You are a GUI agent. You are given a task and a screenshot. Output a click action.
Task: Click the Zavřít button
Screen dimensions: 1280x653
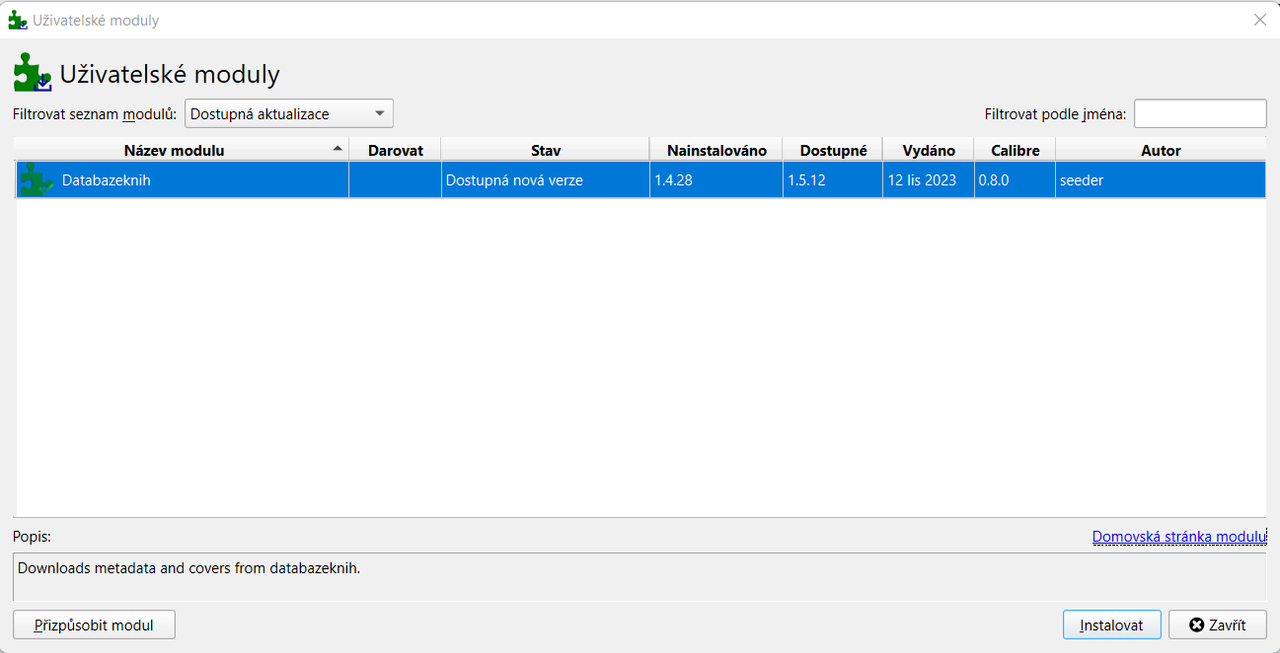coord(1217,625)
